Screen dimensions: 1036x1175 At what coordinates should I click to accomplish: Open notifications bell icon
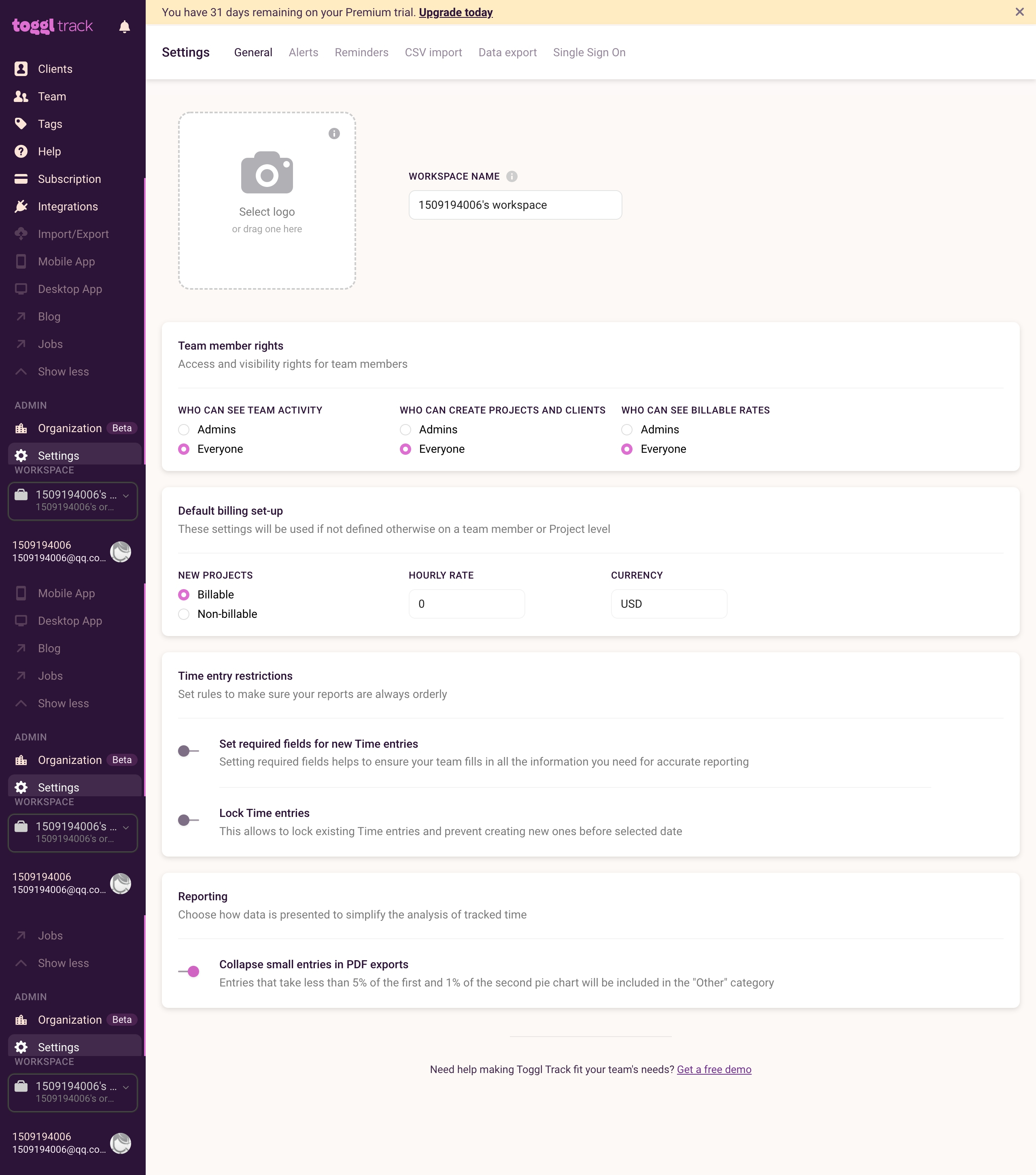click(x=124, y=26)
